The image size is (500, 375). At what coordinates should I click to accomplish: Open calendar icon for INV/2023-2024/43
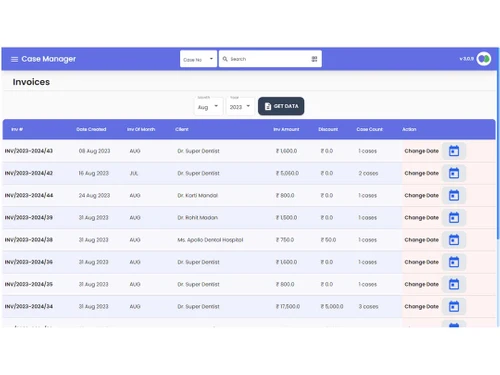pos(454,151)
